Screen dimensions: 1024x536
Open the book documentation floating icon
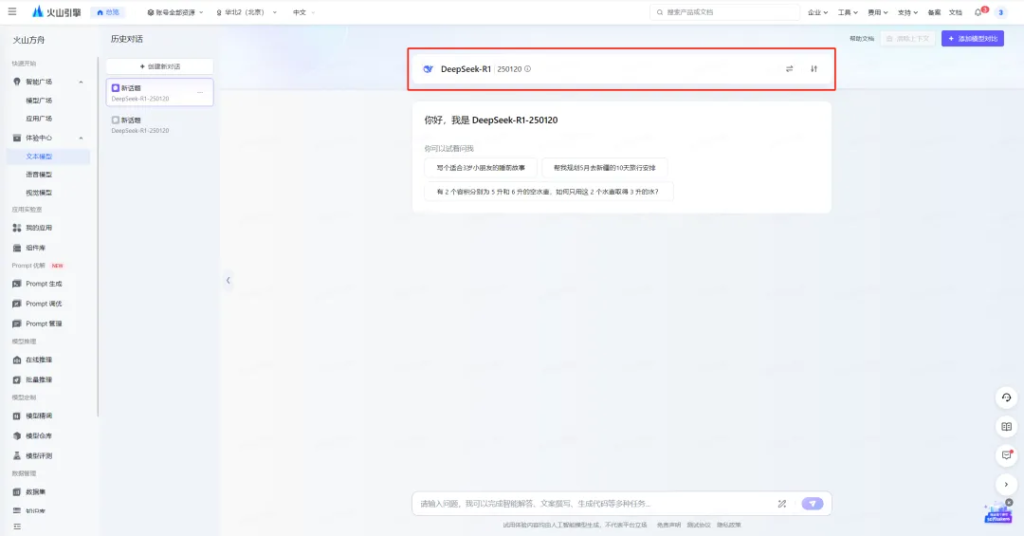(1006, 426)
